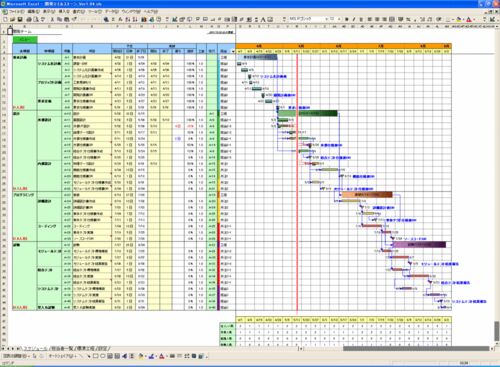500x367 pixels.
Task: Open the status column filter dropdown
Action: tap(233, 51)
